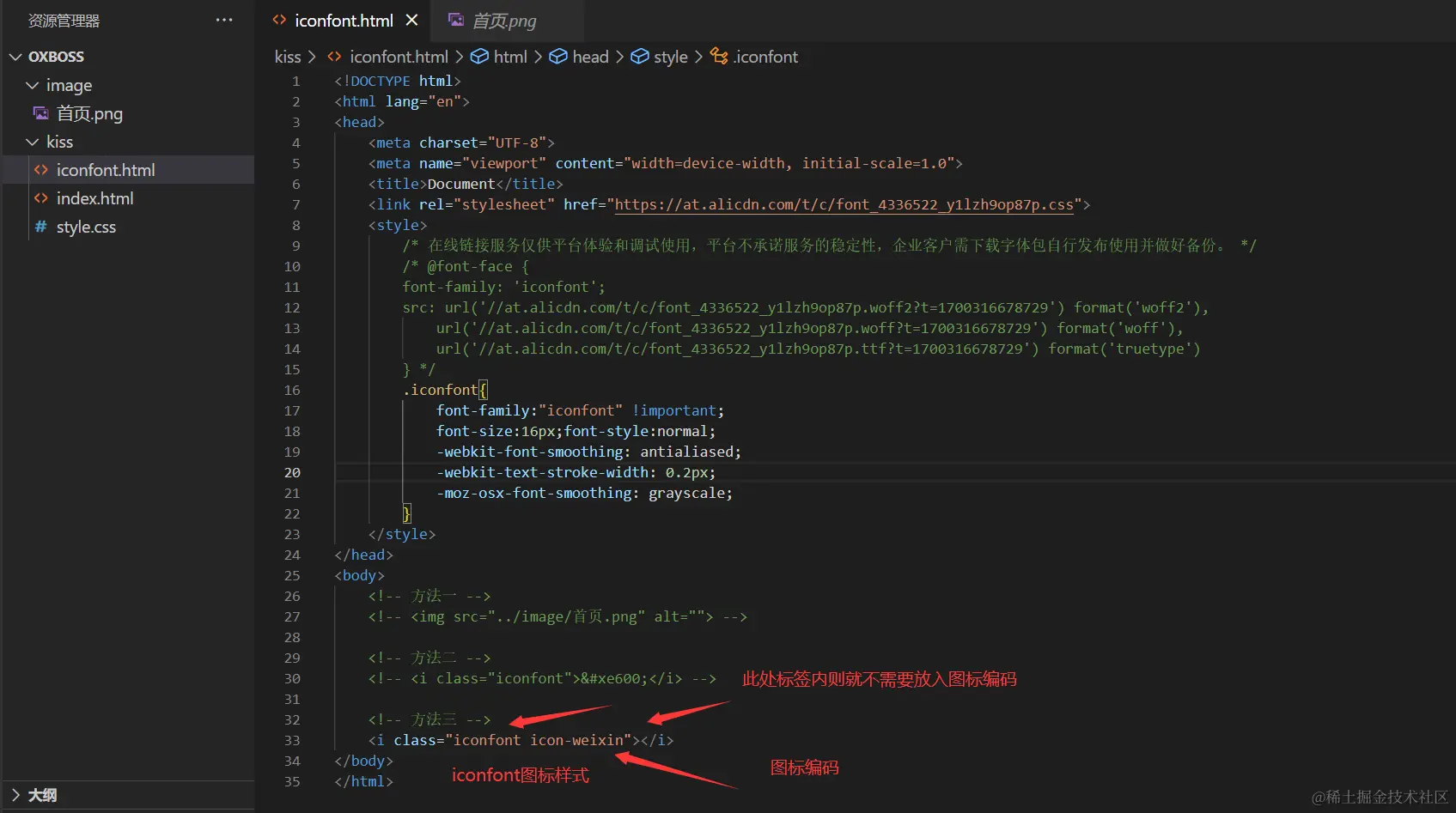The image size is (1456, 813).
Task: Click the closing </head> tag
Action: [x=363, y=555]
